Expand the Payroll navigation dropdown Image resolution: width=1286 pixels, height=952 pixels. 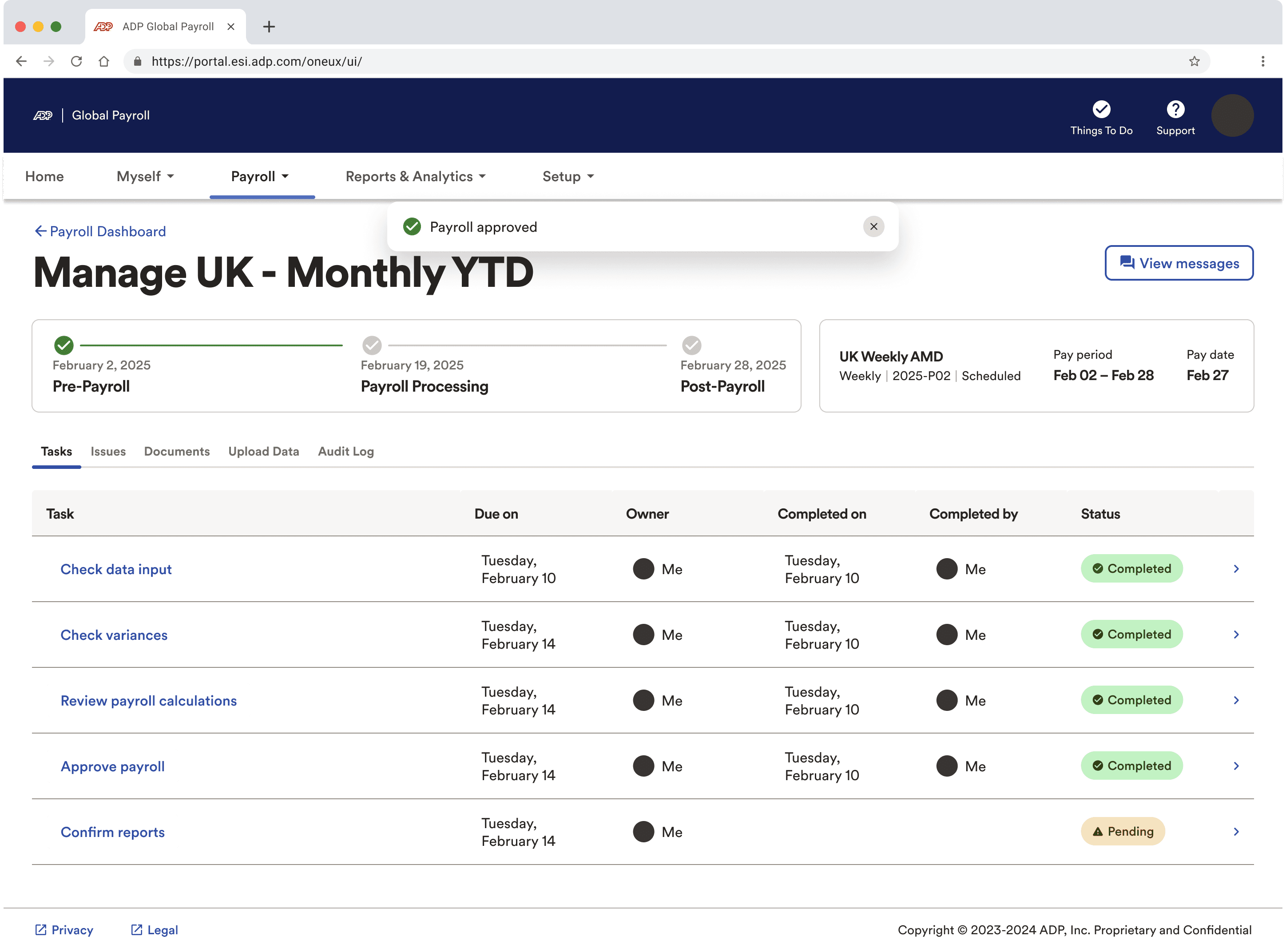click(x=260, y=176)
